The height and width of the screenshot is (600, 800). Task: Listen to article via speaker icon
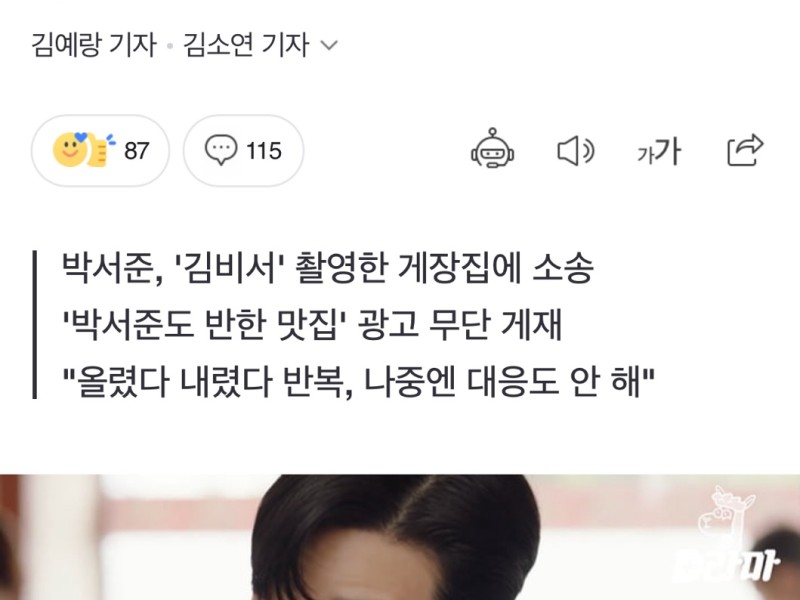coord(576,151)
